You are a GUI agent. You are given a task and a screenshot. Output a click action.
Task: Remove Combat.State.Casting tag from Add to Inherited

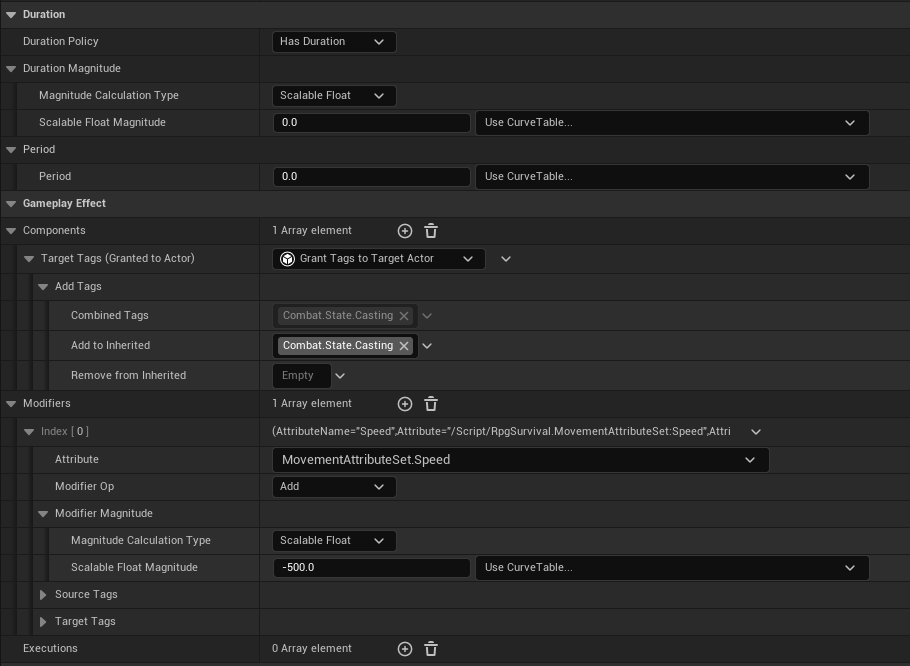(x=404, y=346)
